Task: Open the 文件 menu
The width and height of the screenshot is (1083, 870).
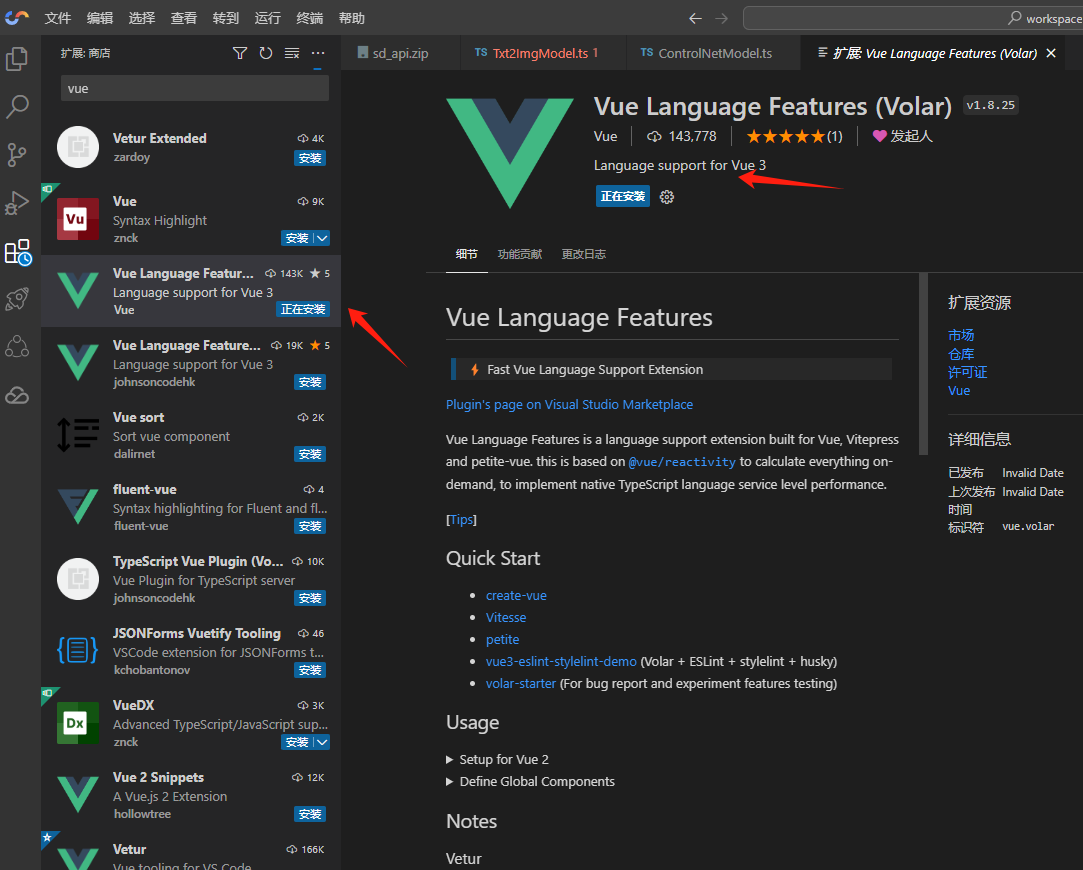Action: [58, 18]
